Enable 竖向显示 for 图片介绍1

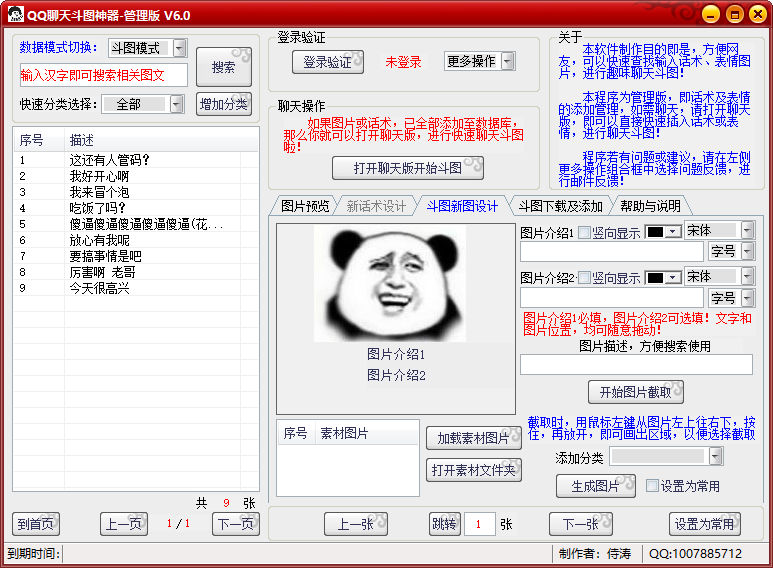[584, 233]
